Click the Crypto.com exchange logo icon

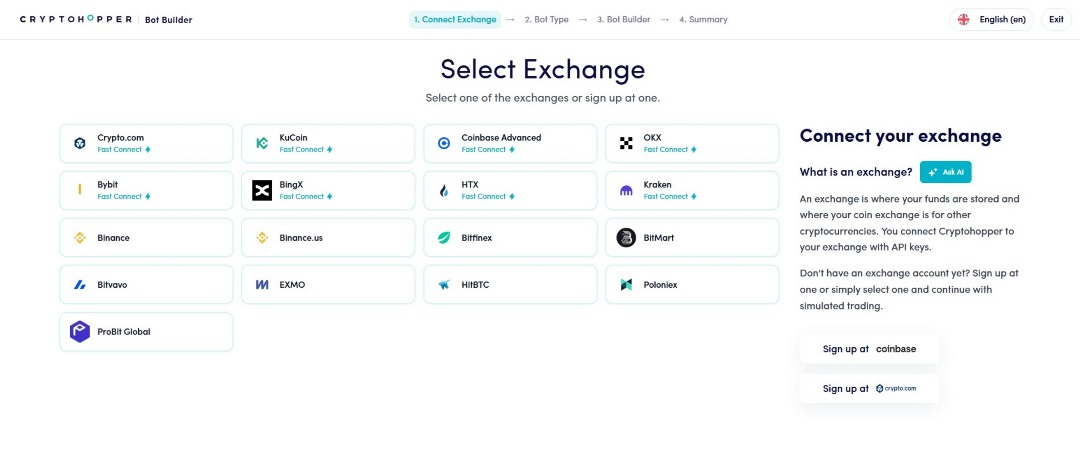(80, 143)
